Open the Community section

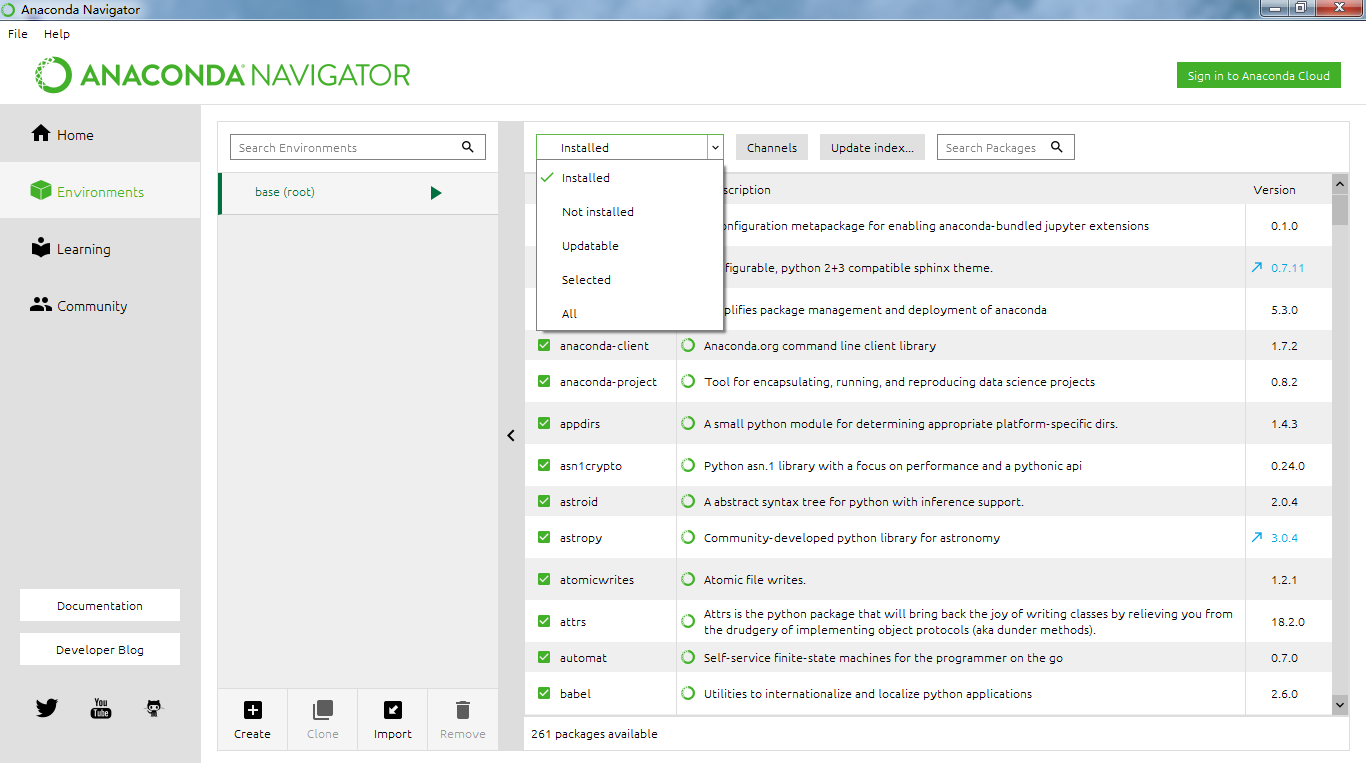(89, 305)
